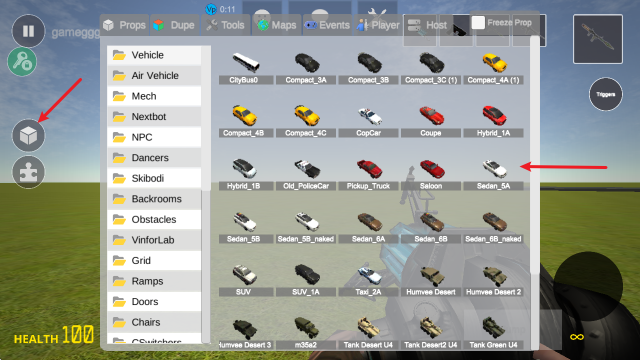Spawn the Tank Desert2 U4
This screenshot has width=640, height=360.
pos(431,333)
